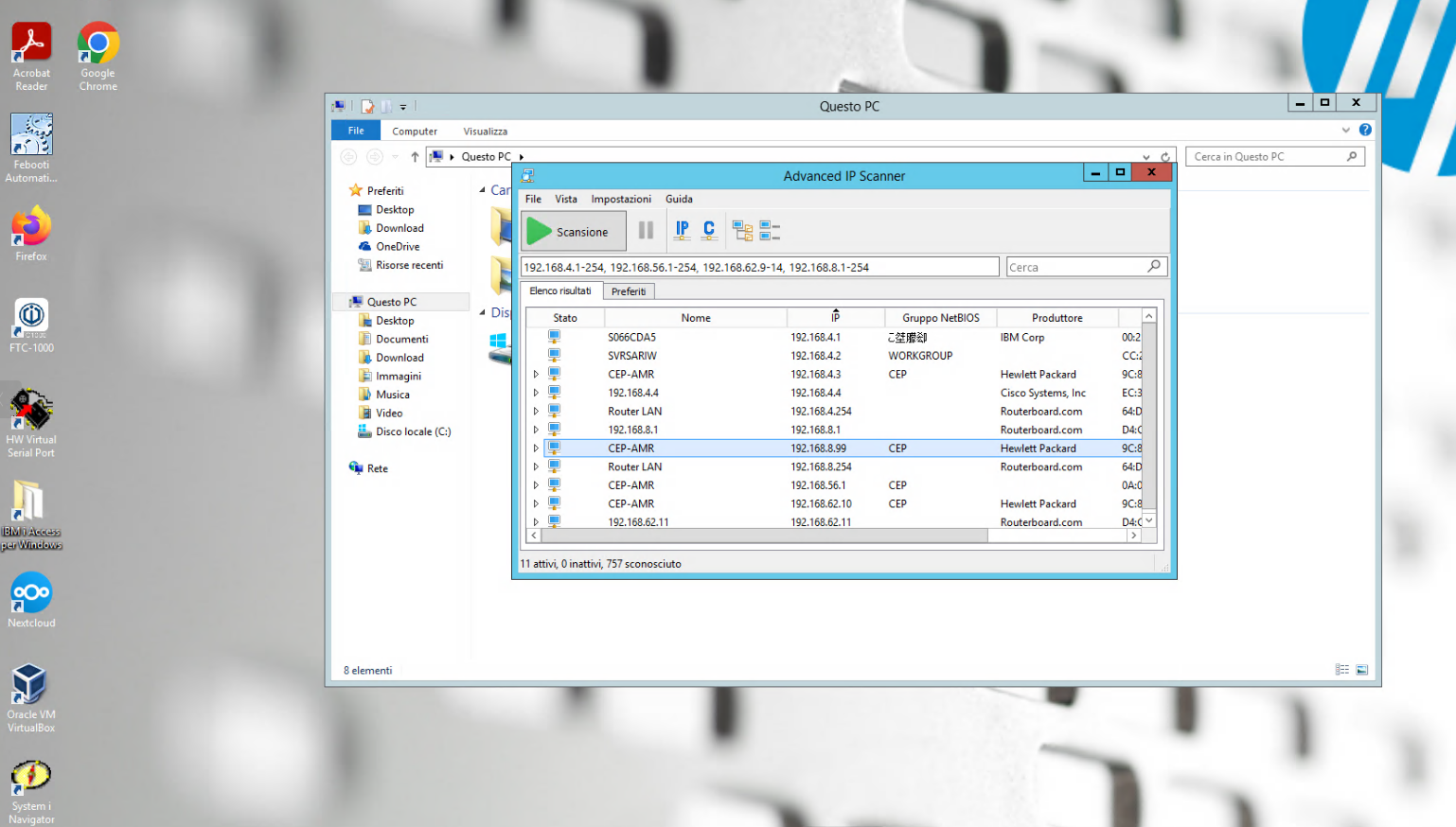The image size is (1456, 827).
Task: Switch to the Preferiti tab in the scanner
Action: point(629,291)
